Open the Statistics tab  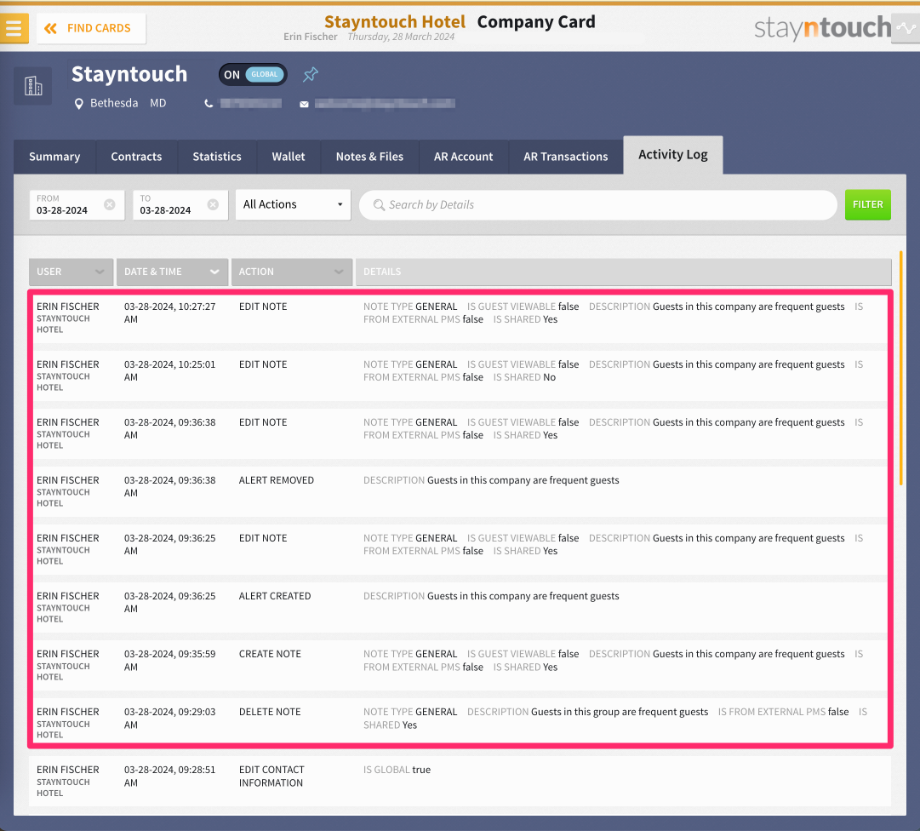pos(217,157)
